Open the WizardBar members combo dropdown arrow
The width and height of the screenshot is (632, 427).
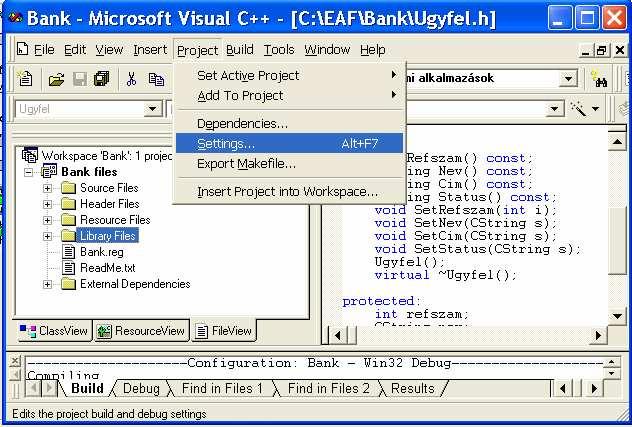554,109
